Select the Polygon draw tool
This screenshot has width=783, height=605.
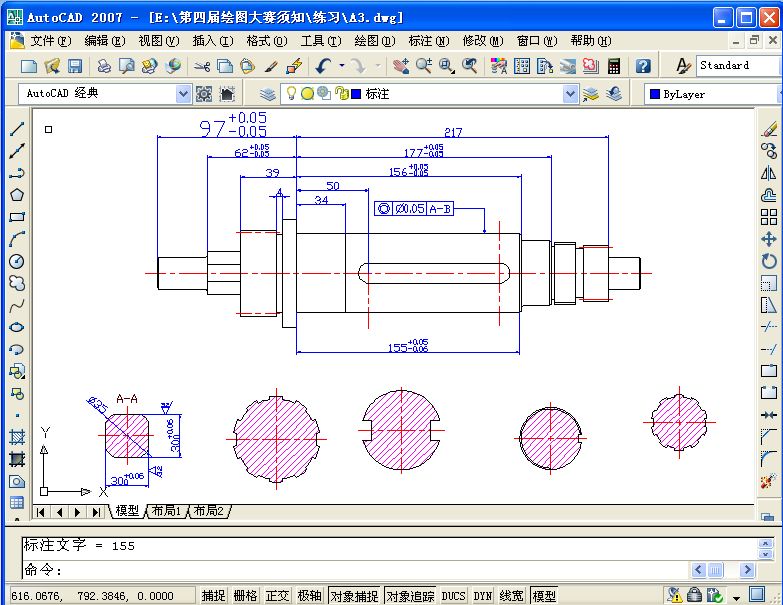17,195
